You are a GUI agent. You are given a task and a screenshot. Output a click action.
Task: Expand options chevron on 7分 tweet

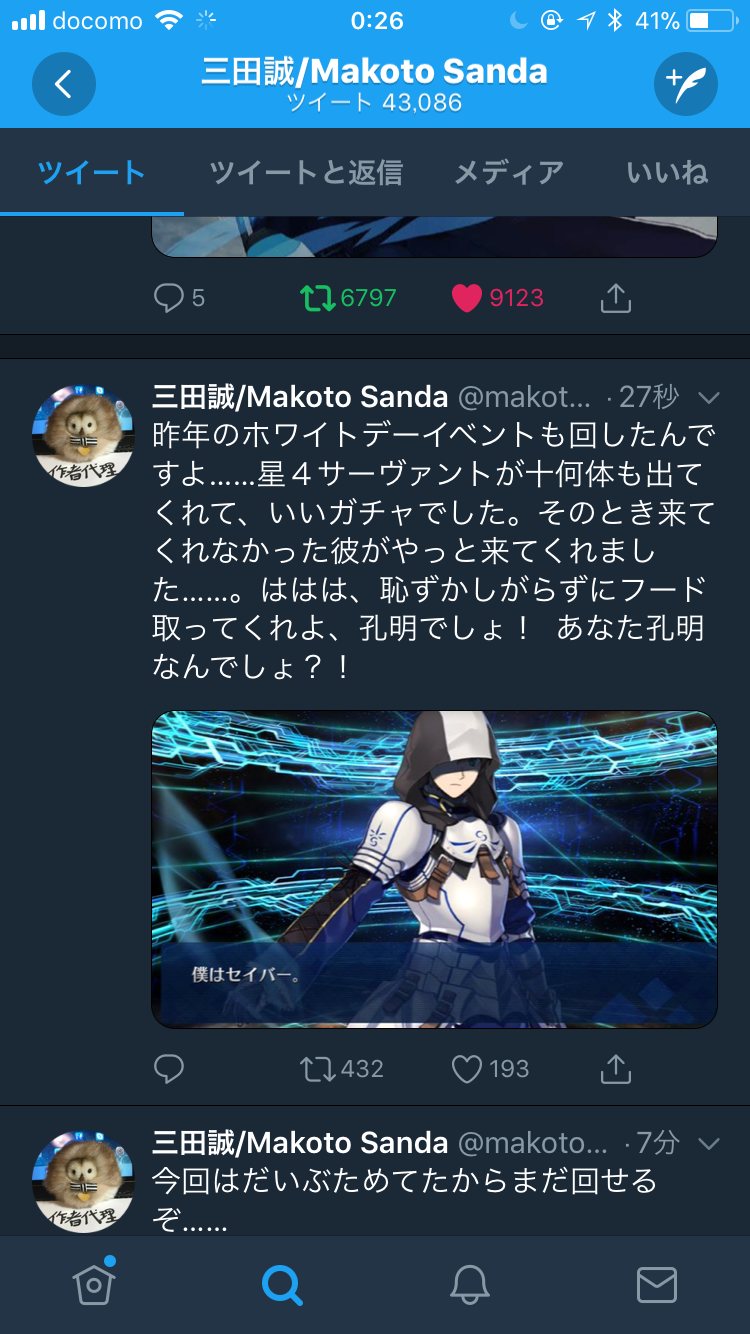[709, 1143]
